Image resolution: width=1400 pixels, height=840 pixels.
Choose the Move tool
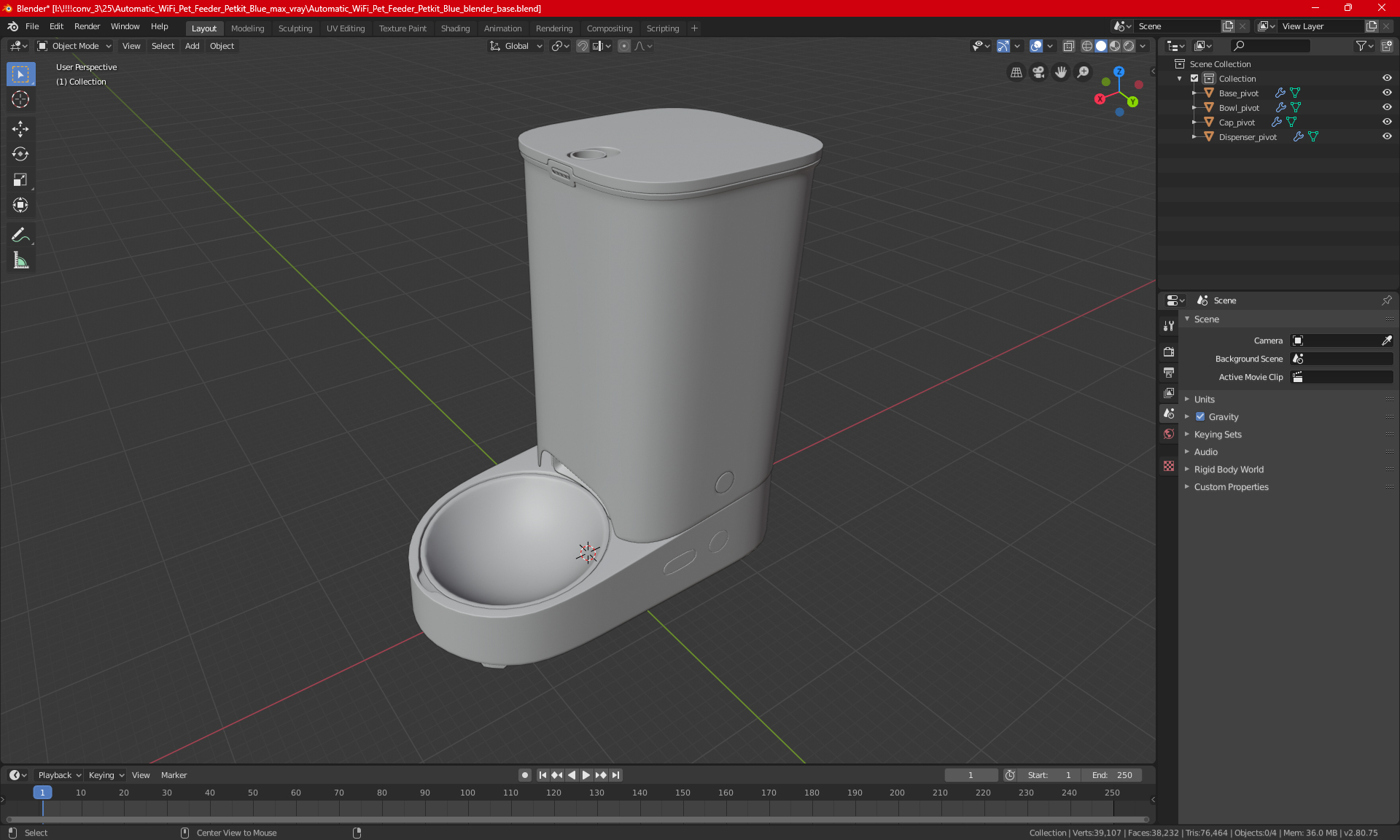(x=20, y=129)
